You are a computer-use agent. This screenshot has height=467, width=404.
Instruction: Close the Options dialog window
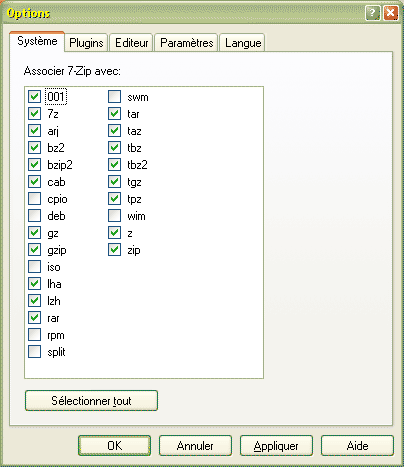pyautogui.click(x=390, y=13)
